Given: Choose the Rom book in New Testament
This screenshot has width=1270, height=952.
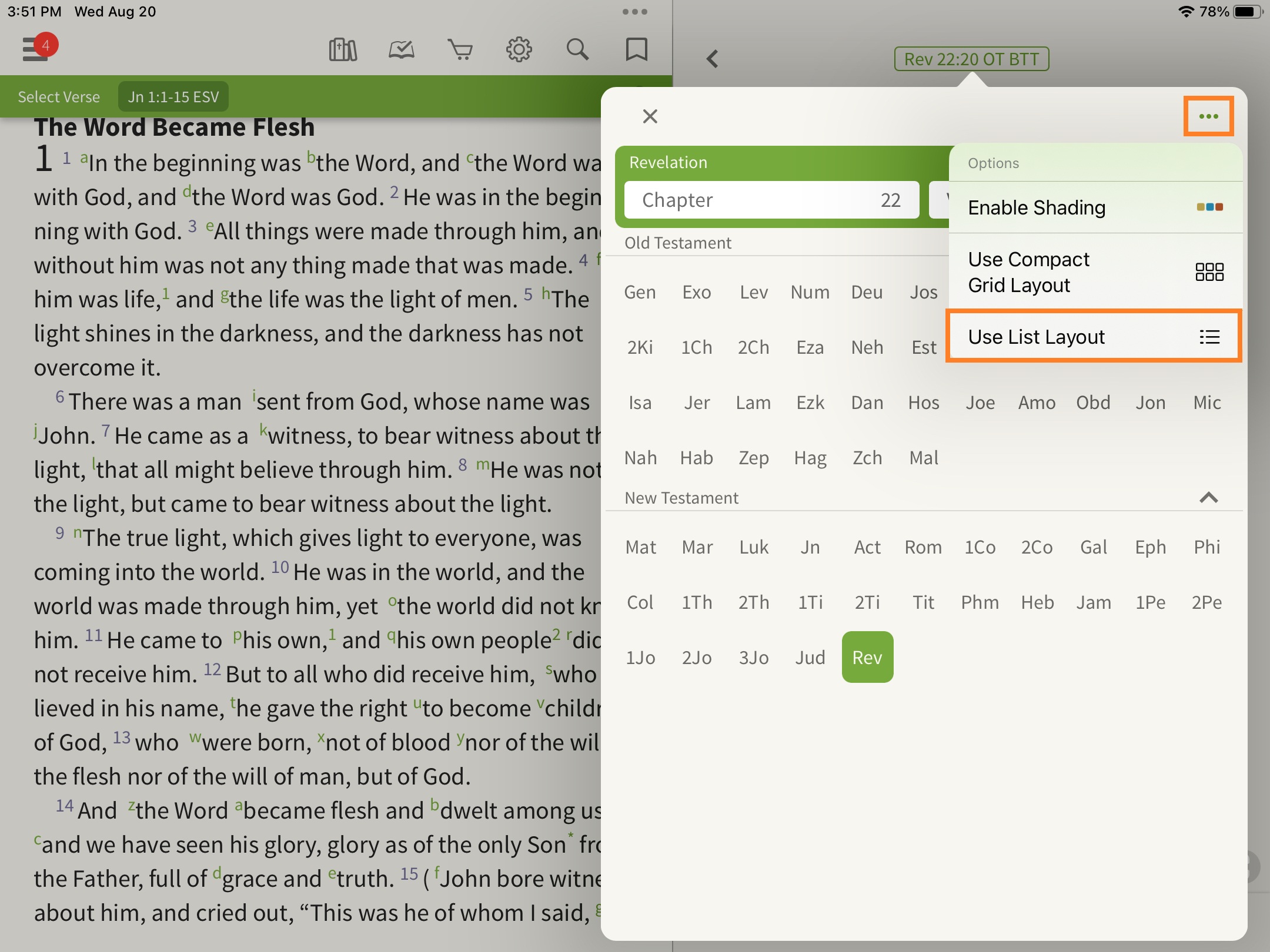Looking at the screenshot, I should pyautogui.click(x=923, y=547).
